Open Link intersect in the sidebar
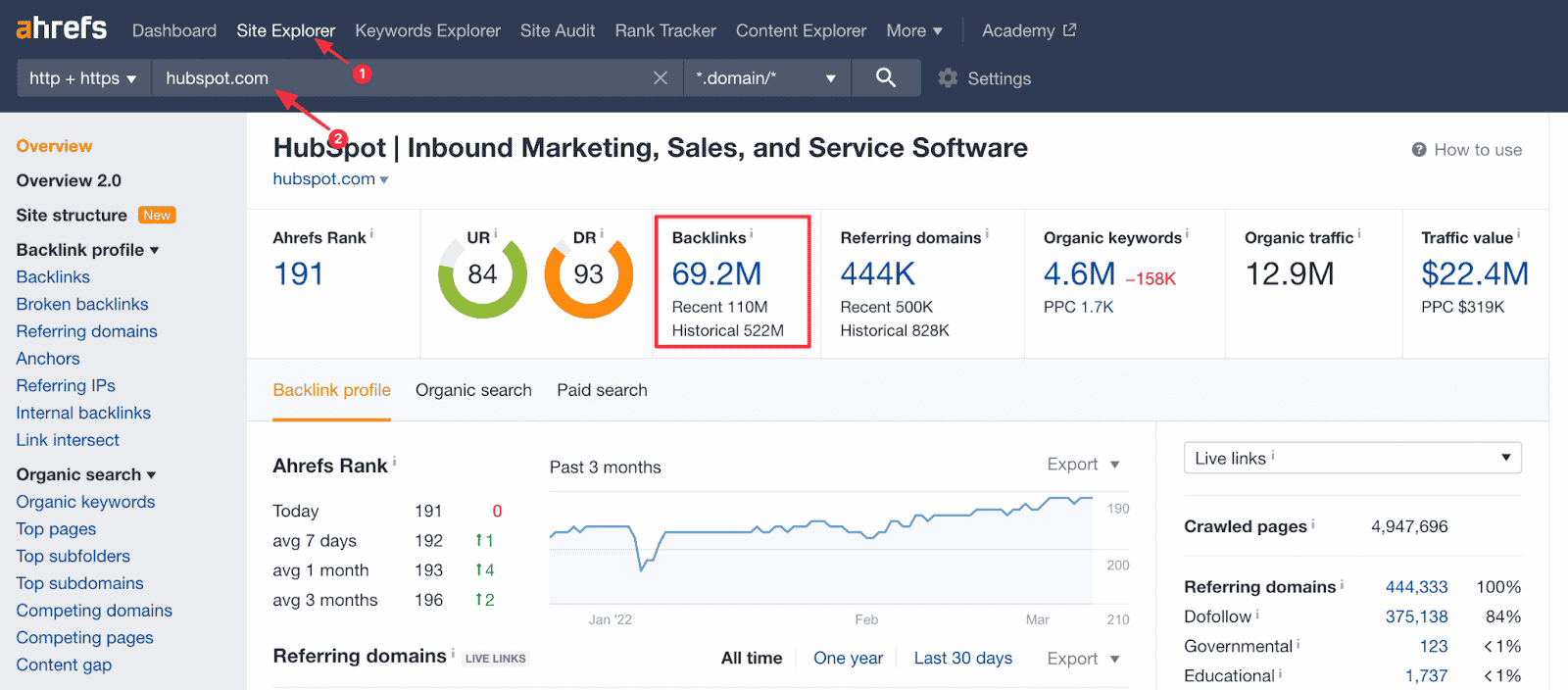This screenshot has width=1568, height=690. click(68, 440)
